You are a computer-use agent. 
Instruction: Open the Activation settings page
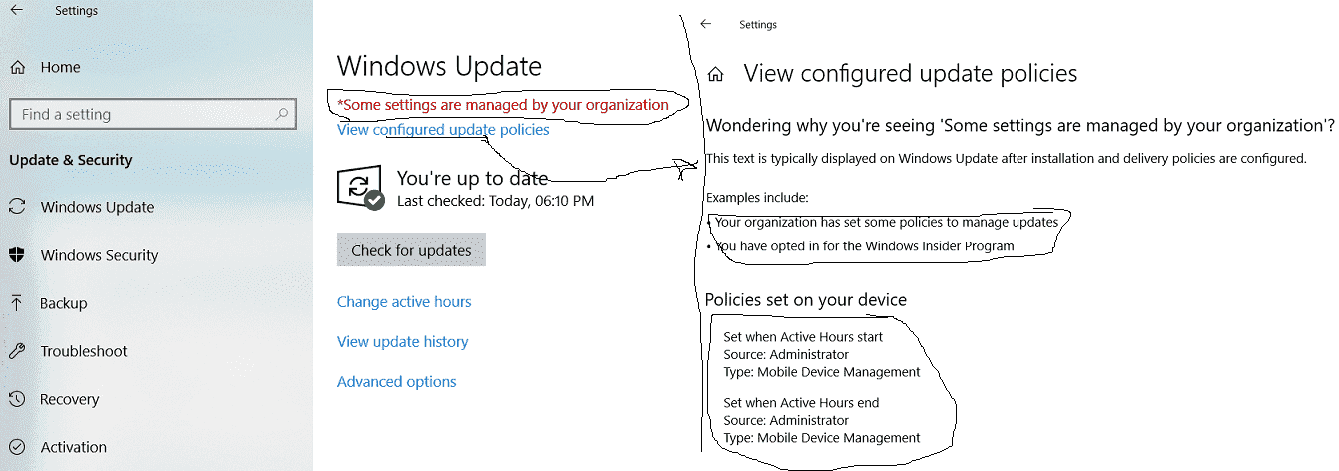pyautogui.click(x=73, y=447)
